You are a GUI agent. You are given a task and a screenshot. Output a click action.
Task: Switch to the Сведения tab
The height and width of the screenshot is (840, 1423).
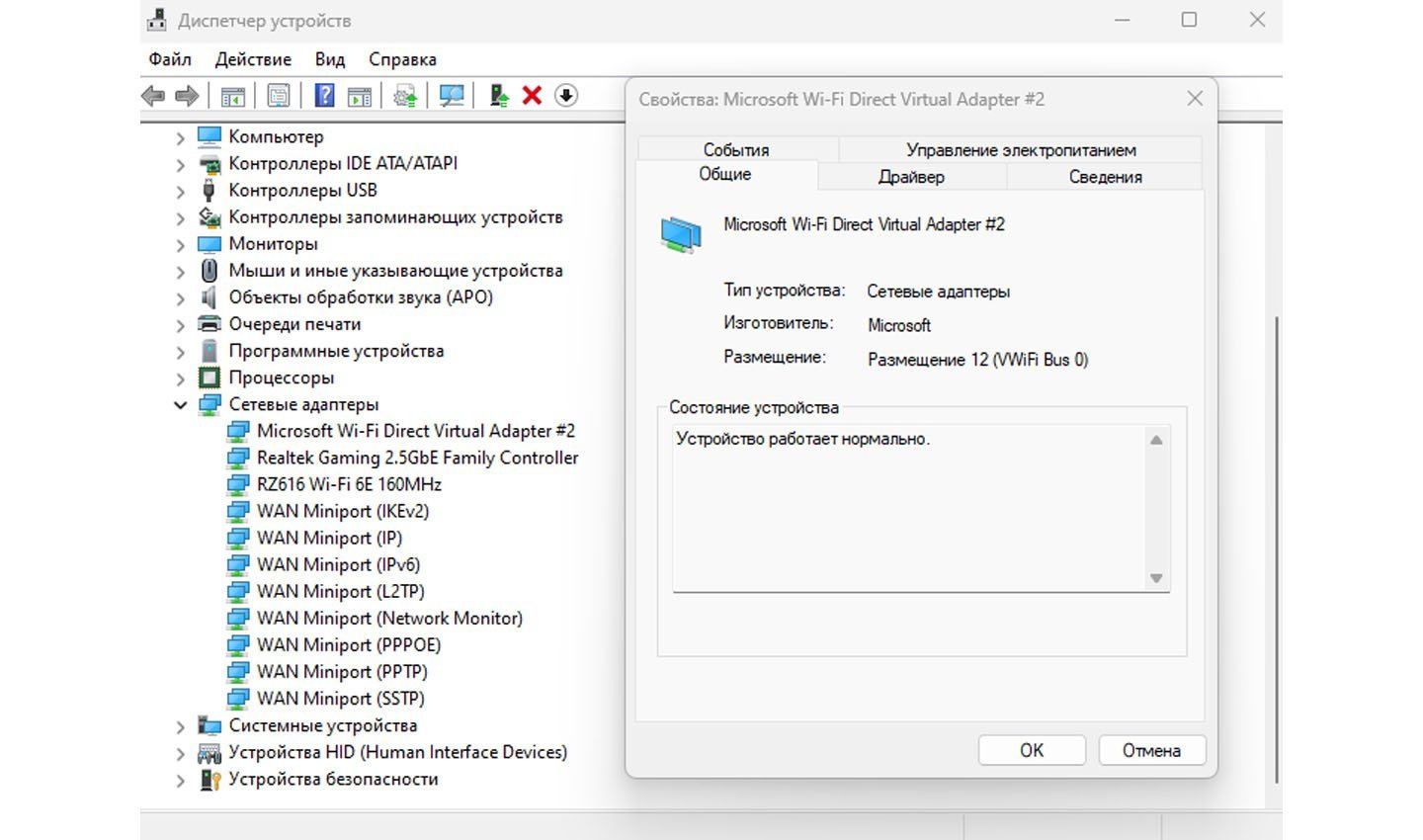click(1105, 176)
